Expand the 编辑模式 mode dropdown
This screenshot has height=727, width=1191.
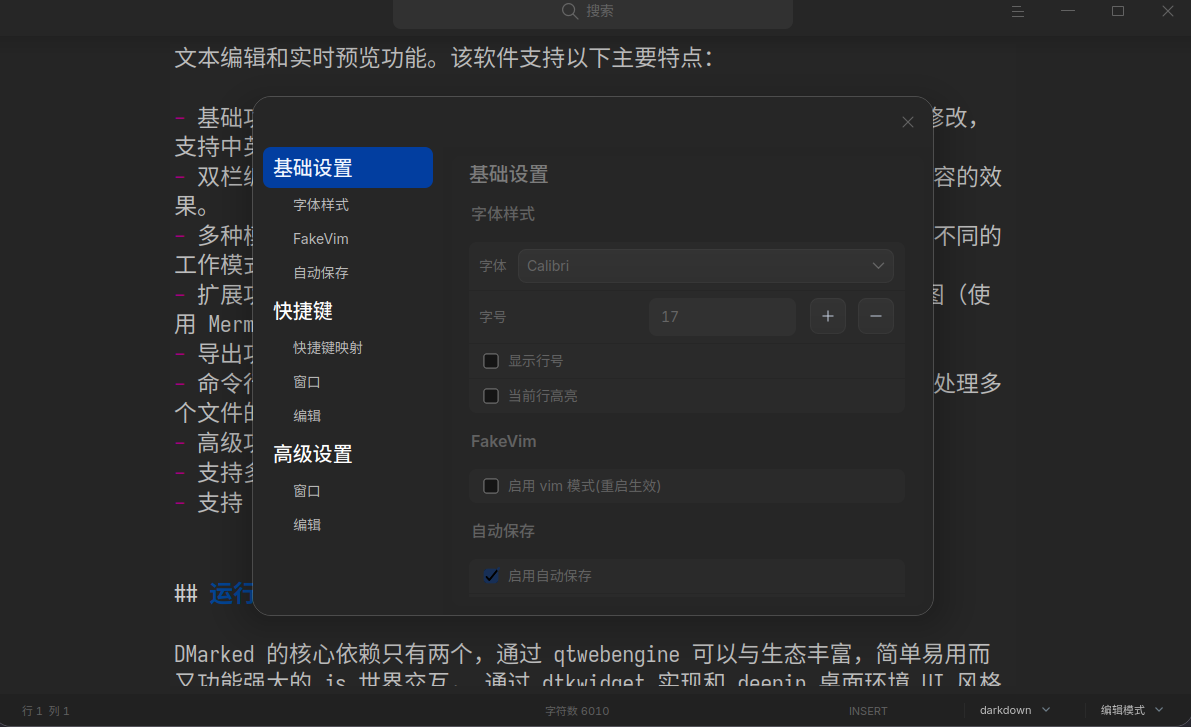[1132, 710]
